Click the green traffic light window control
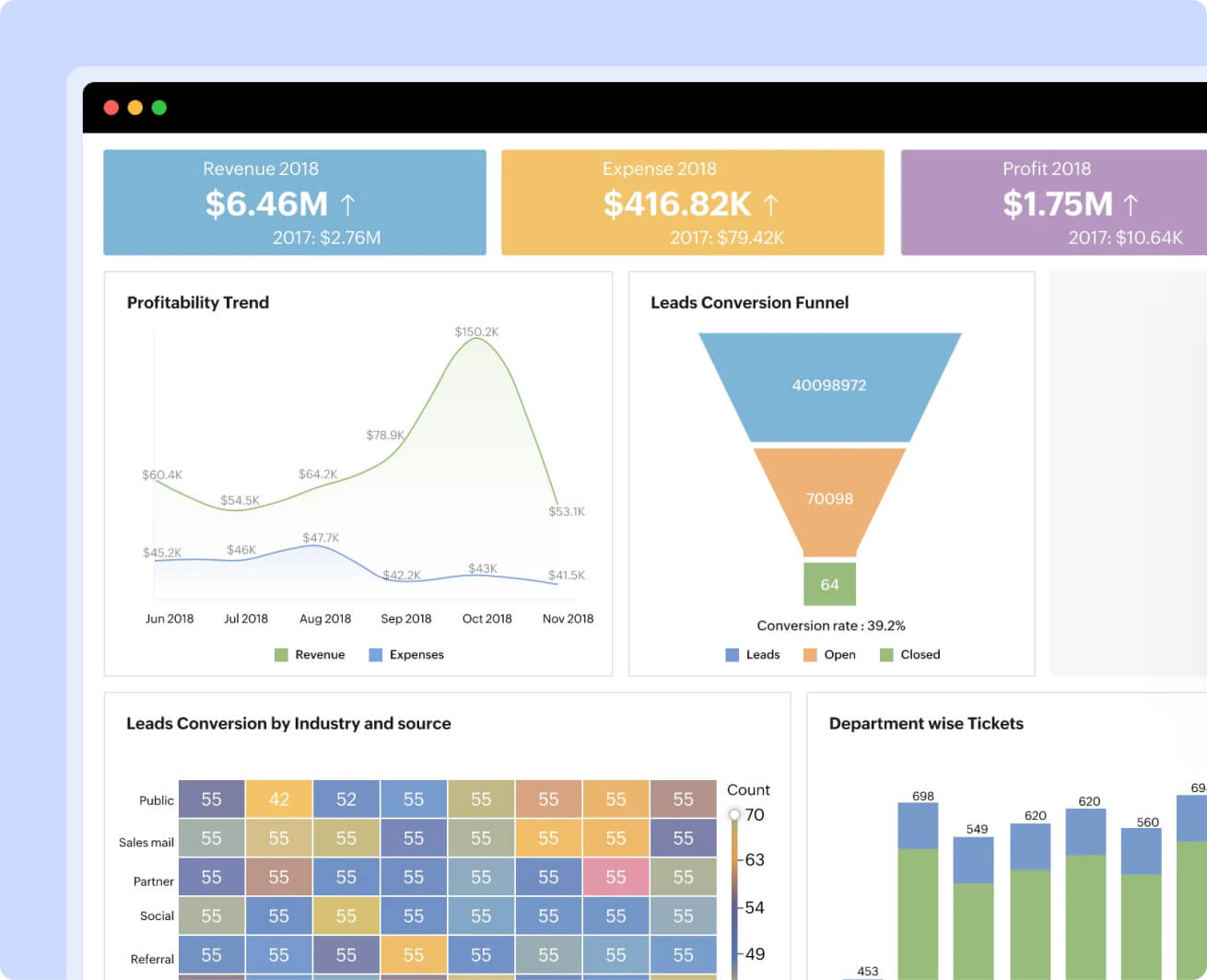Image resolution: width=1207 pixels, height=980 pixels. pyautogui.click(x=159, y=107)
